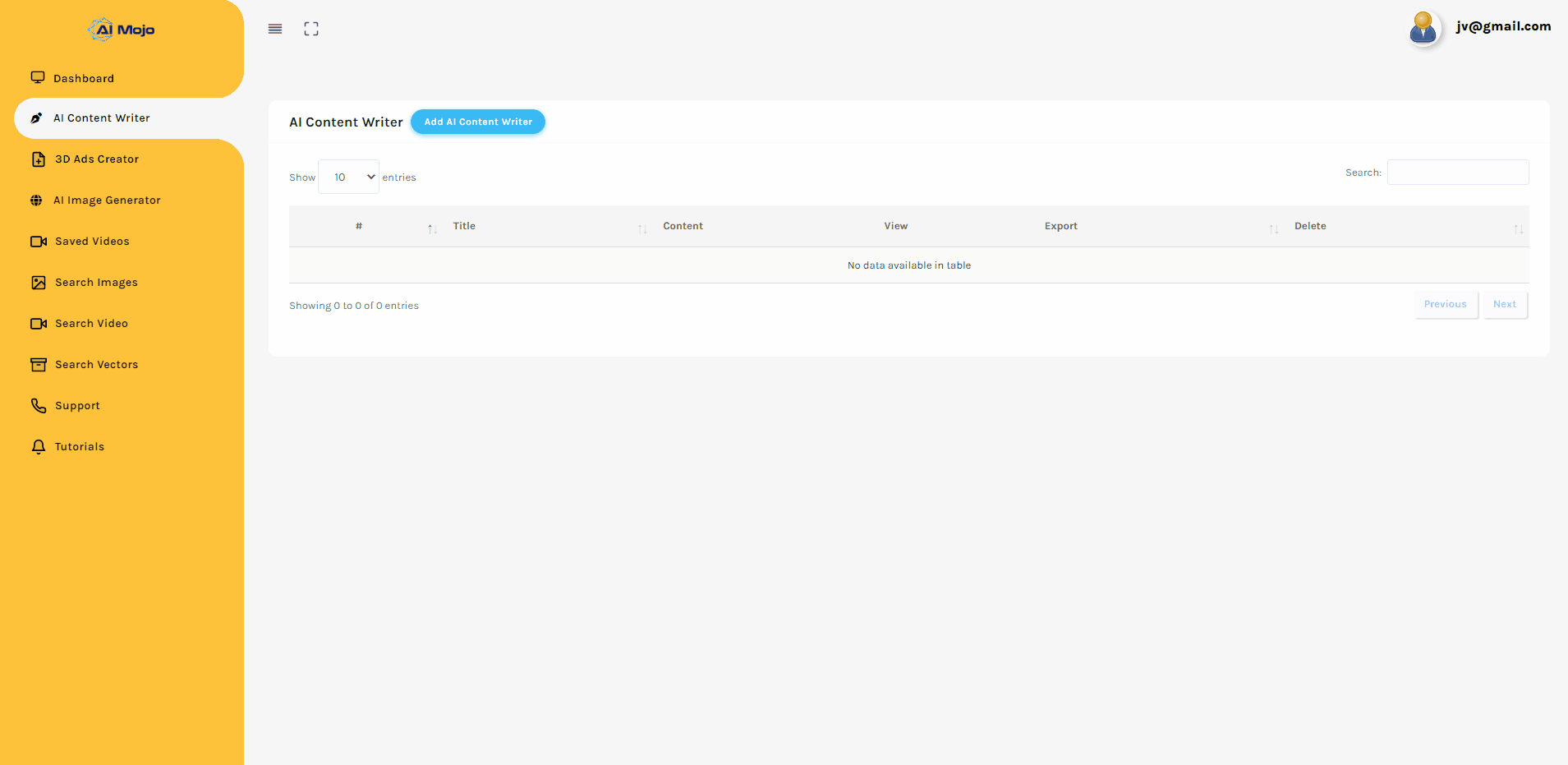This screenshot has width=1568, height=765.
Task: Click the Dashboard monitor icon
Action: (x=38, y=78)
